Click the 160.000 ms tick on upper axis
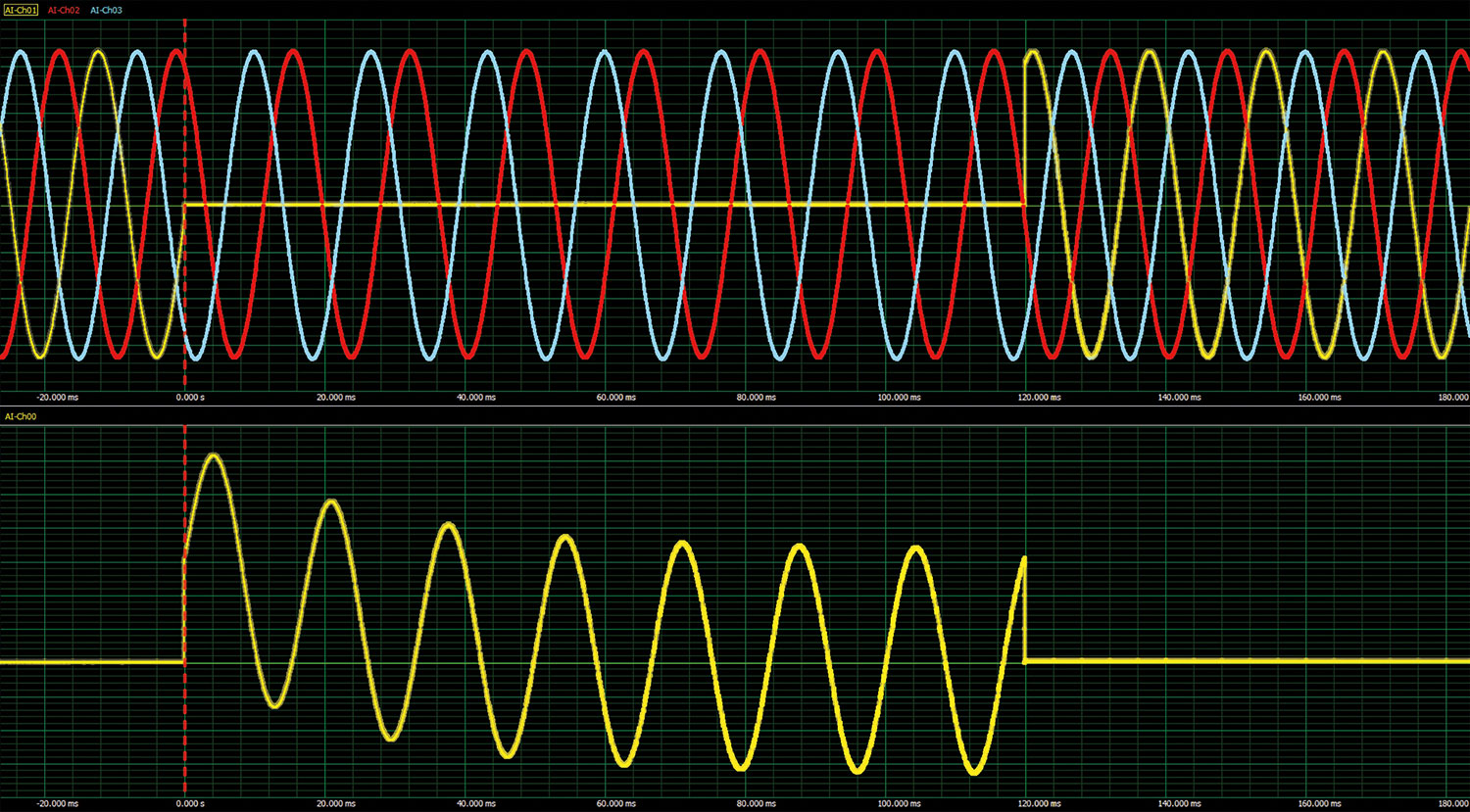Viewport: 1470px width, 812px height. coord(1319,398)
